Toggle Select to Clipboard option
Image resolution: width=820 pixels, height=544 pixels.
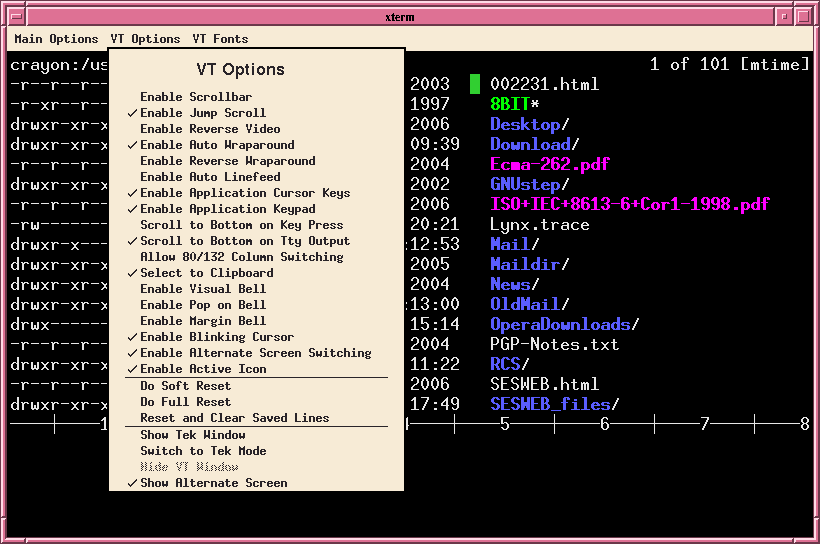tap(206, 273)
